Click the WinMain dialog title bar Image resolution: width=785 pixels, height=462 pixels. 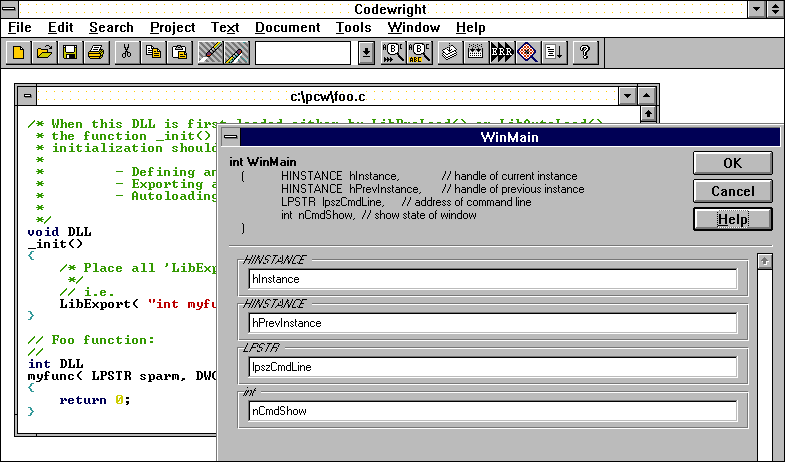[510, 137]
